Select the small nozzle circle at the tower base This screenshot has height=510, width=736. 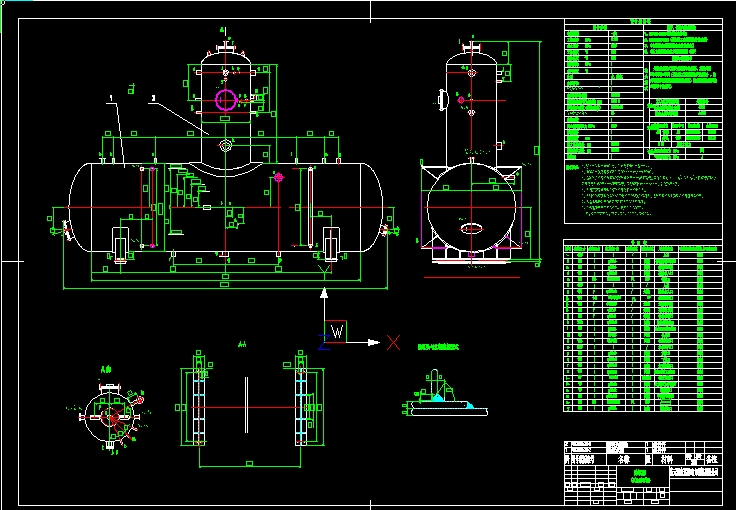(x=226, y=145)
